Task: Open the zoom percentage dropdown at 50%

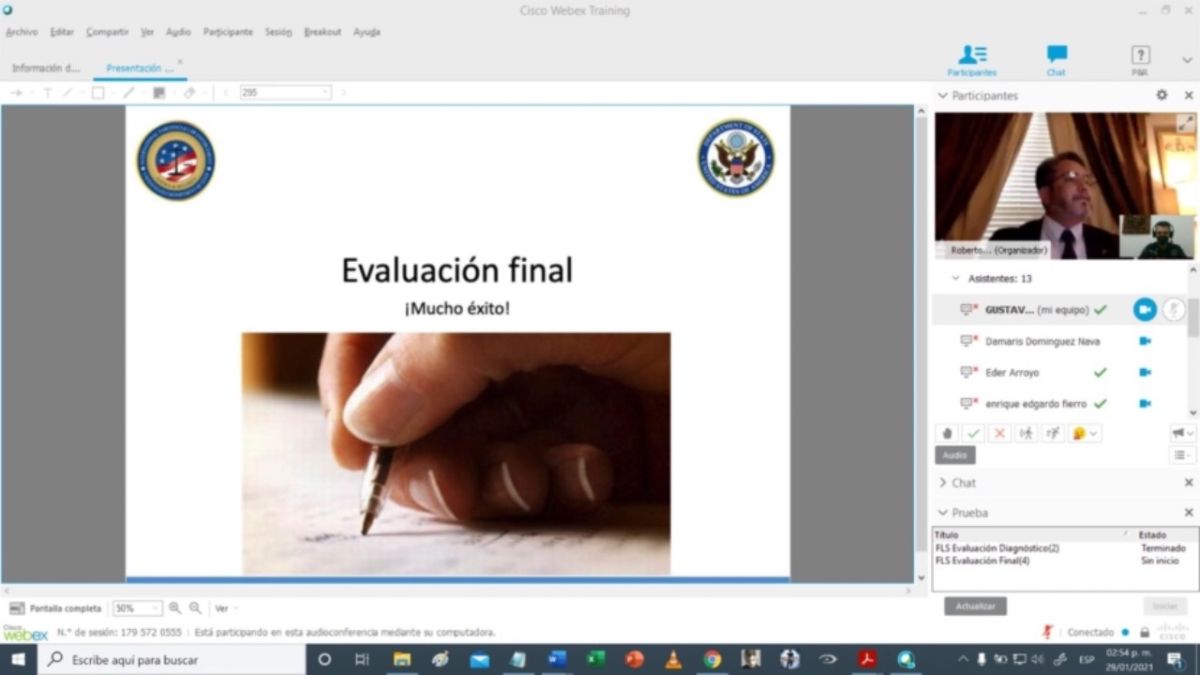Action: point(155,608)
